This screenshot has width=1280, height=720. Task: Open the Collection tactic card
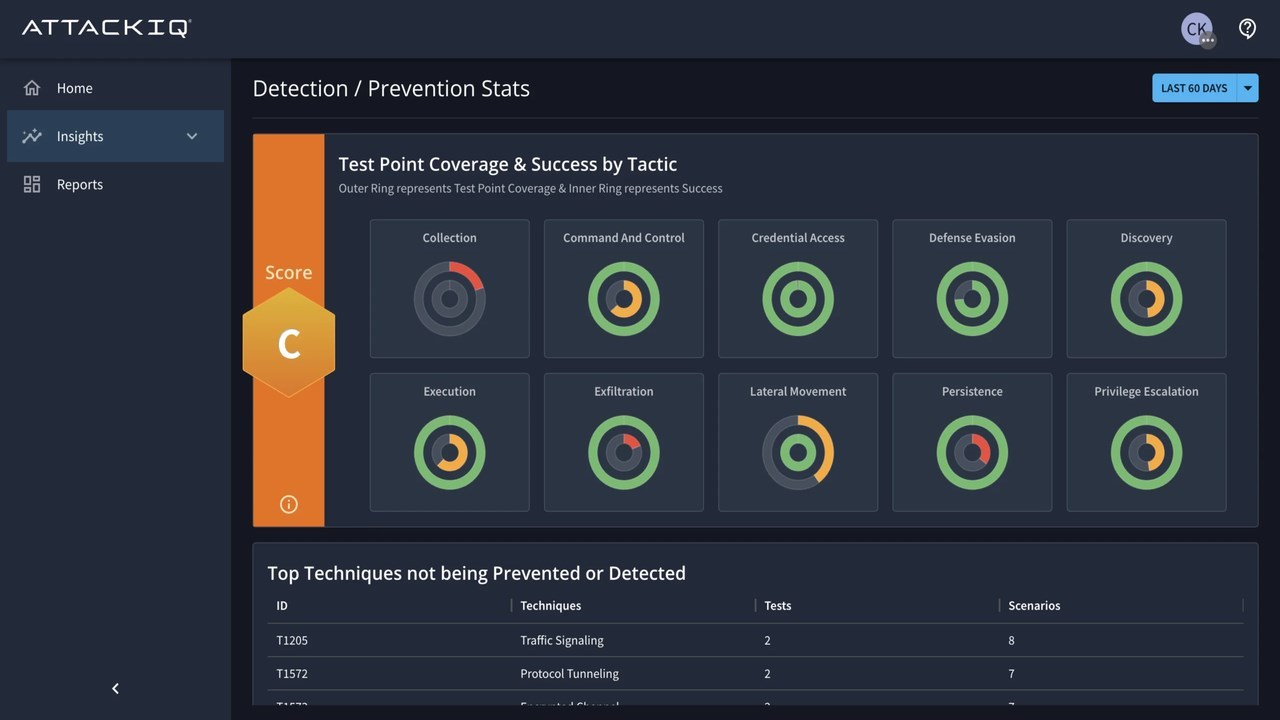450,288
